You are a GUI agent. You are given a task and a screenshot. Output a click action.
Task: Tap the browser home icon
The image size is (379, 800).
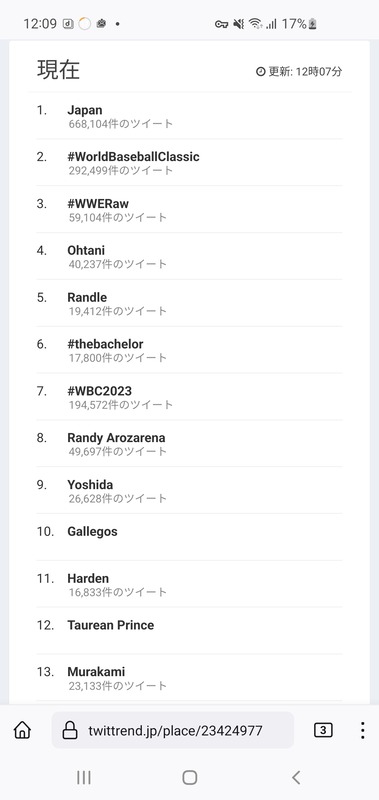(22, 730)
